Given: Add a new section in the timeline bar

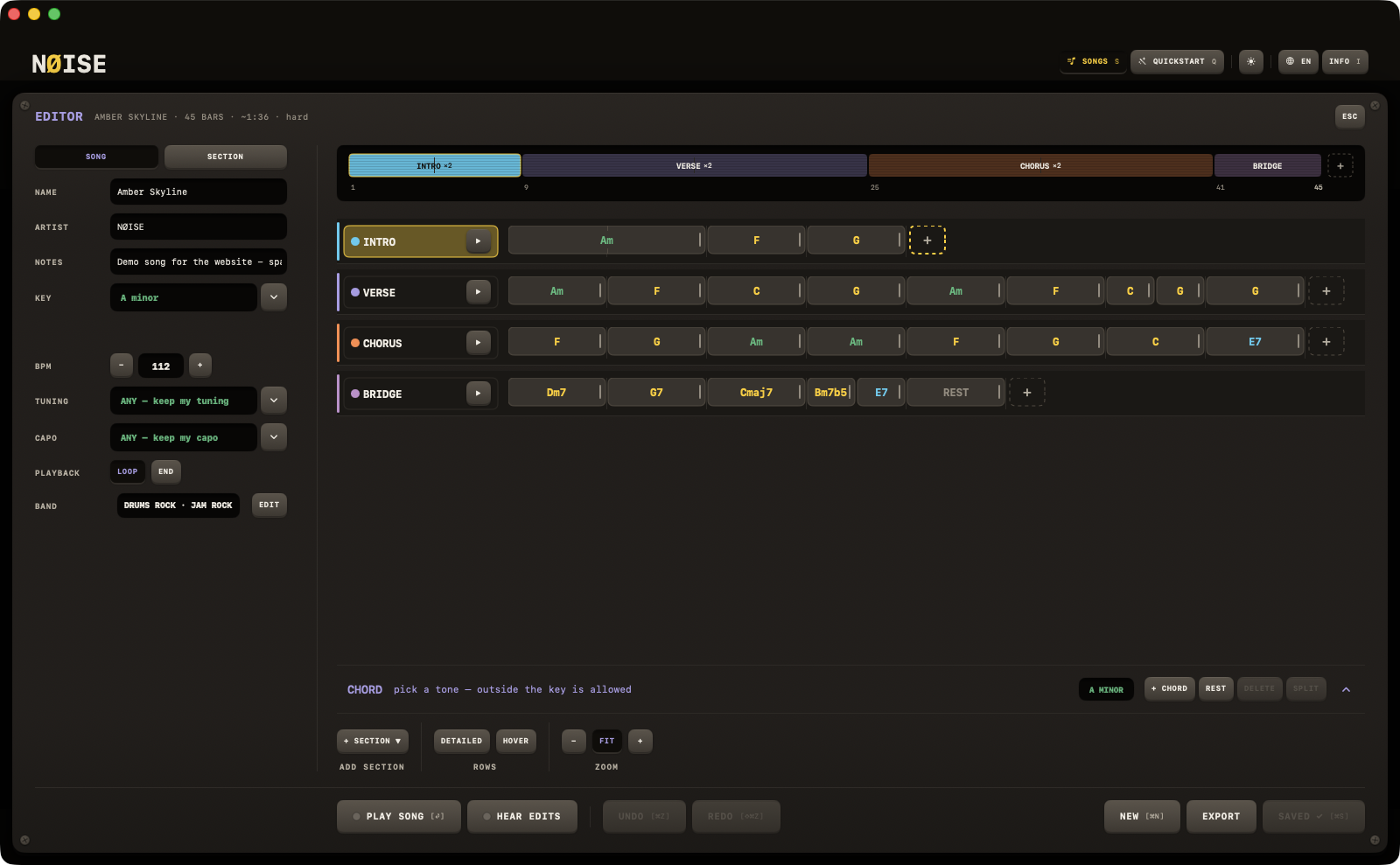Looking at the screenshot, I should click(1340, 166).
